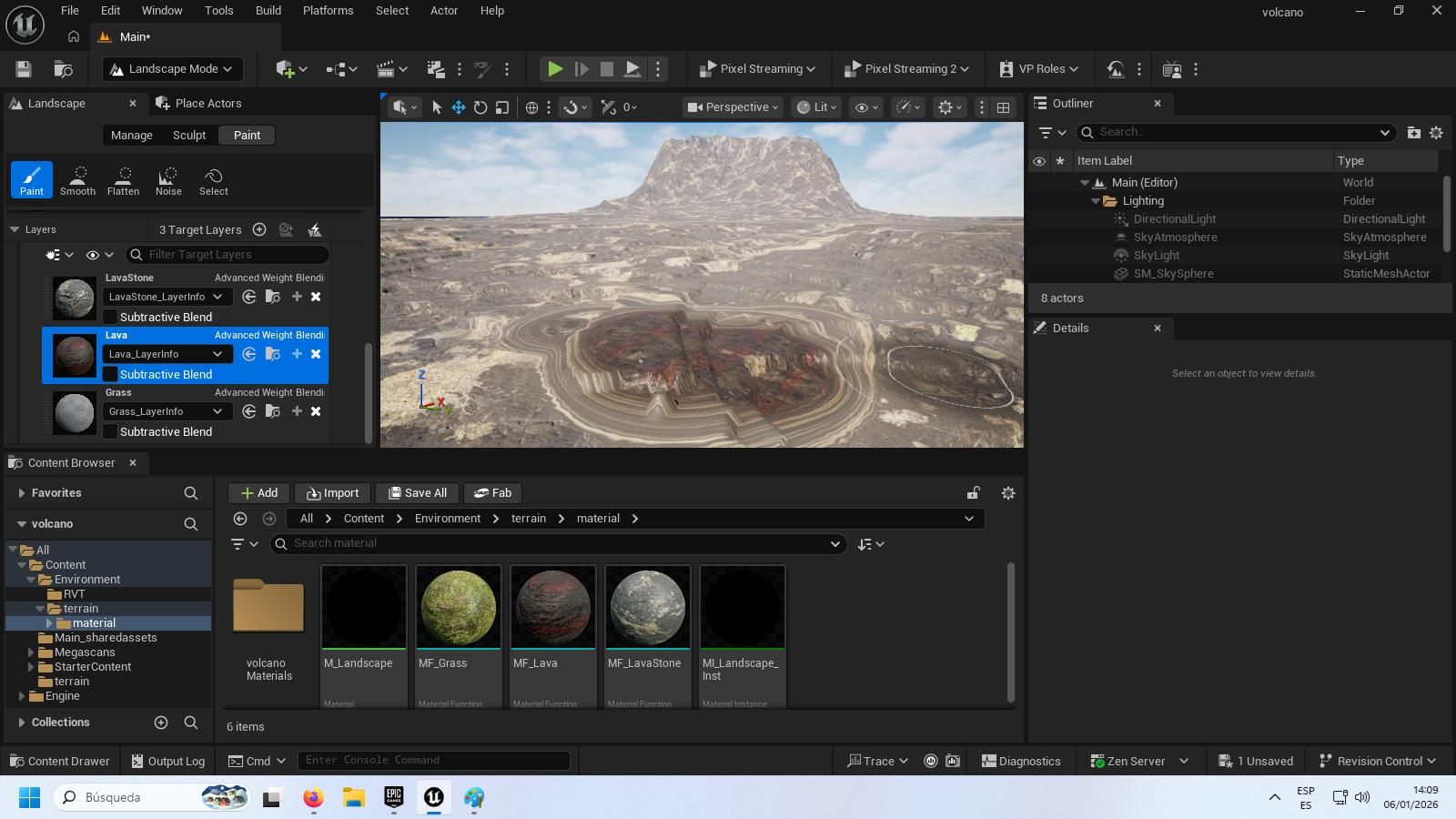This screenshot has height=819, width=1456.
Task: Click the Save All button
Action: [x=417, y=493]
